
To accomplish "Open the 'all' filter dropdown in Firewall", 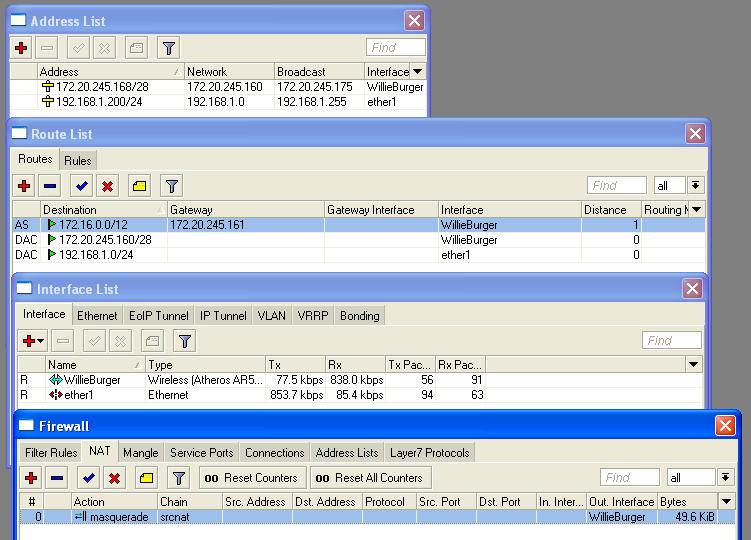I will tap(726, 477).
